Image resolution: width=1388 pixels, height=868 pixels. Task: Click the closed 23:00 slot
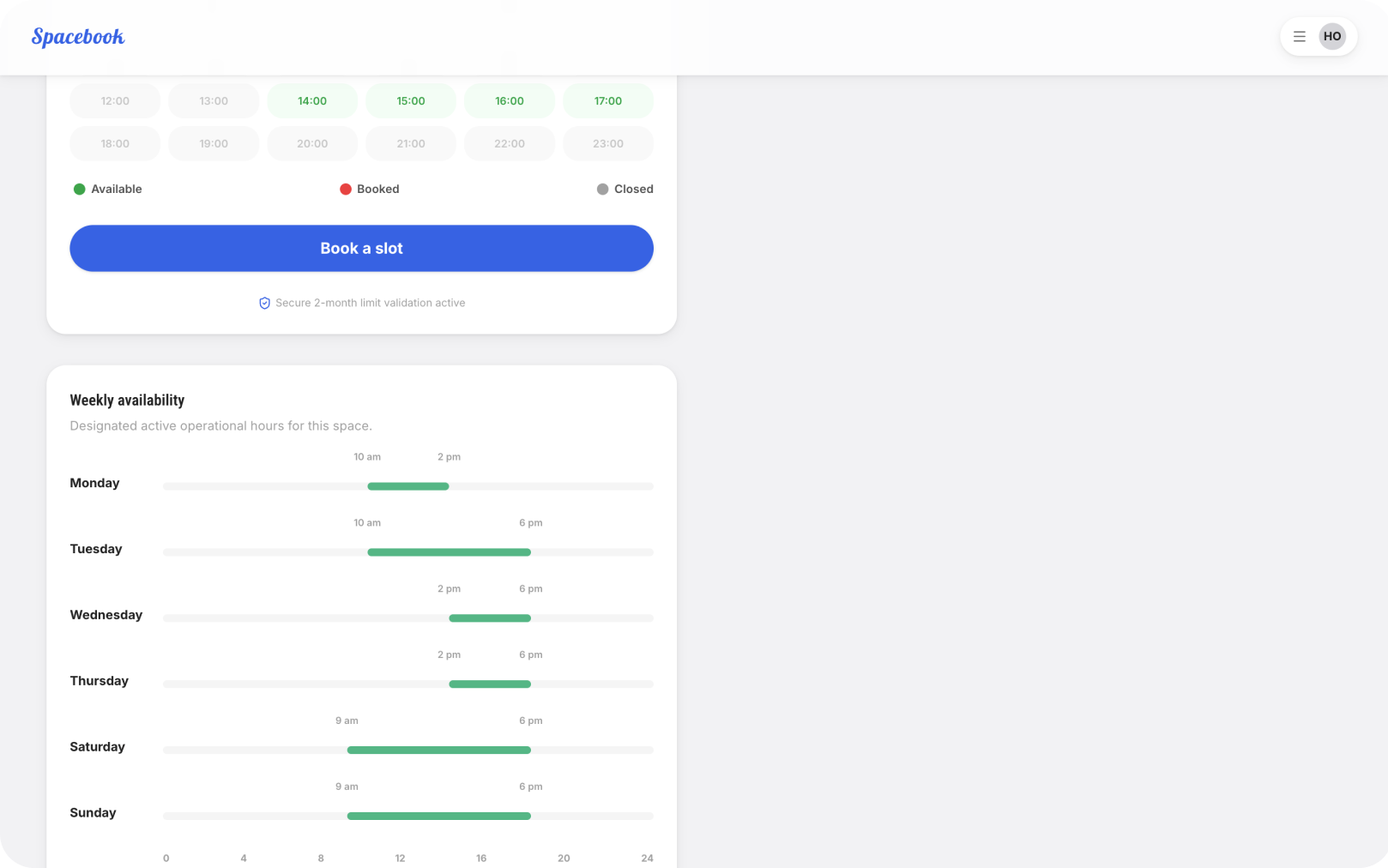(608, 144)
